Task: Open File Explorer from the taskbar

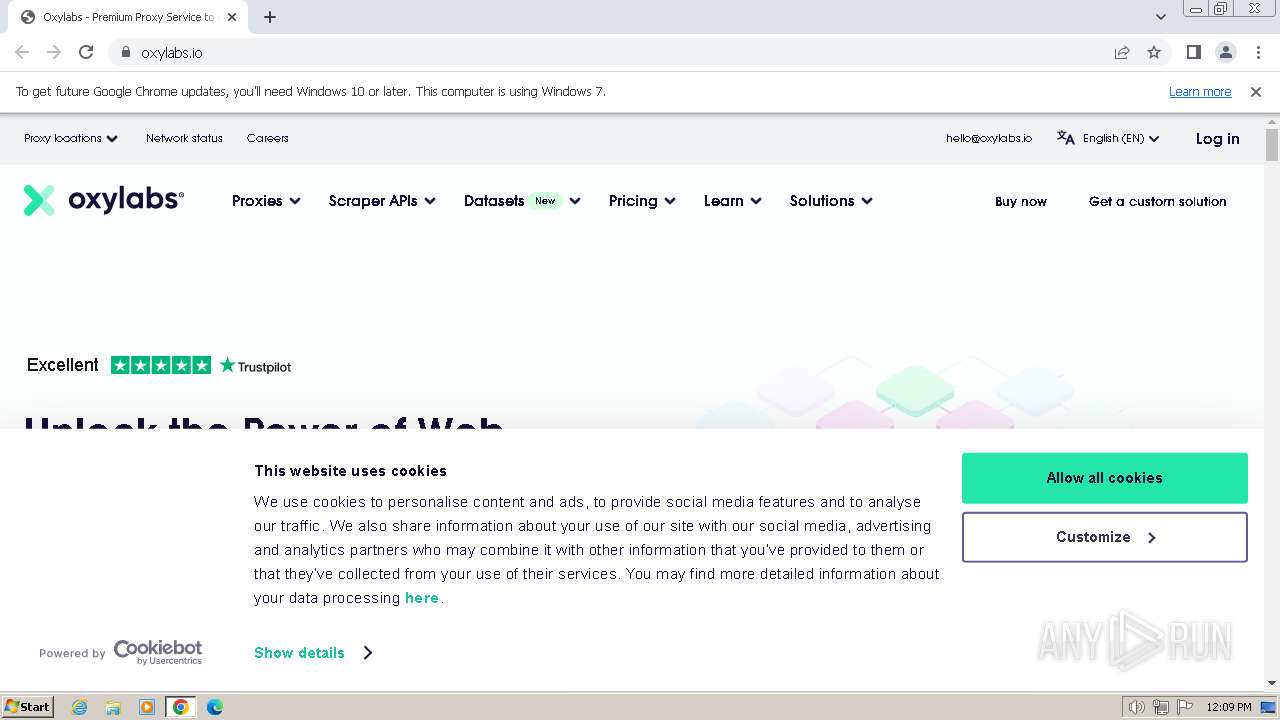Action: point(113,707)
